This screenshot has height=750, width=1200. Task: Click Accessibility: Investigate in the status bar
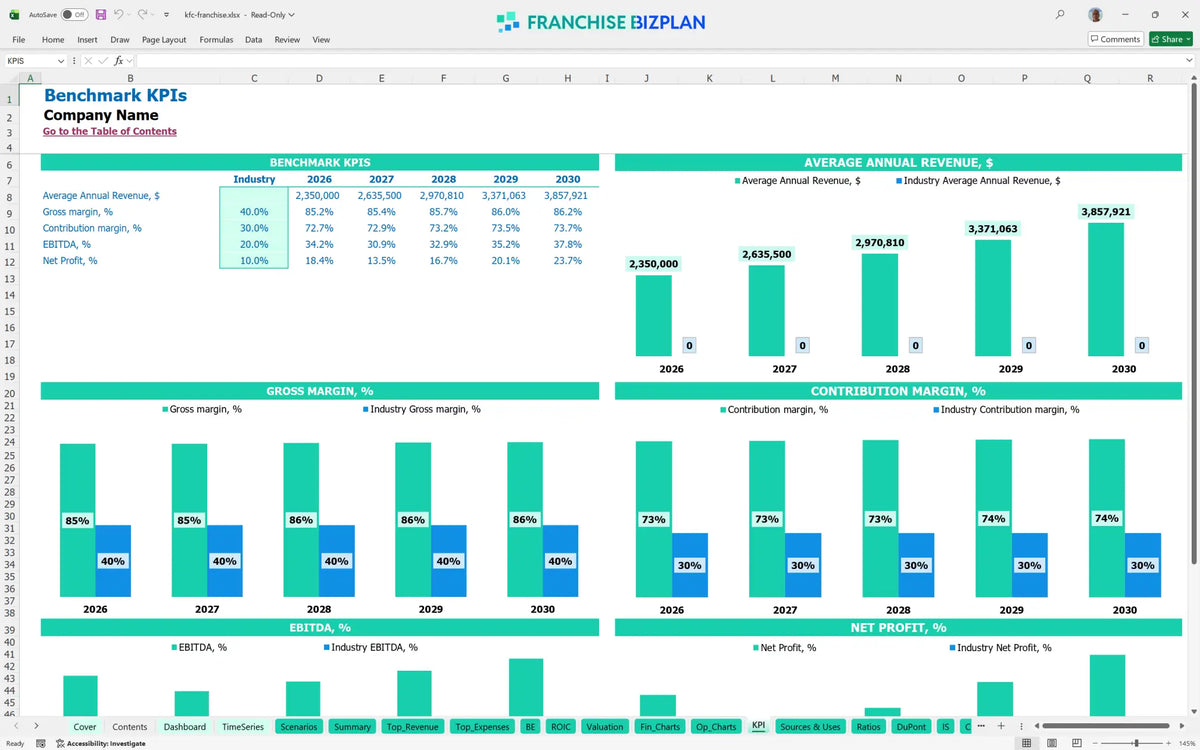click(x=100, y=743)
